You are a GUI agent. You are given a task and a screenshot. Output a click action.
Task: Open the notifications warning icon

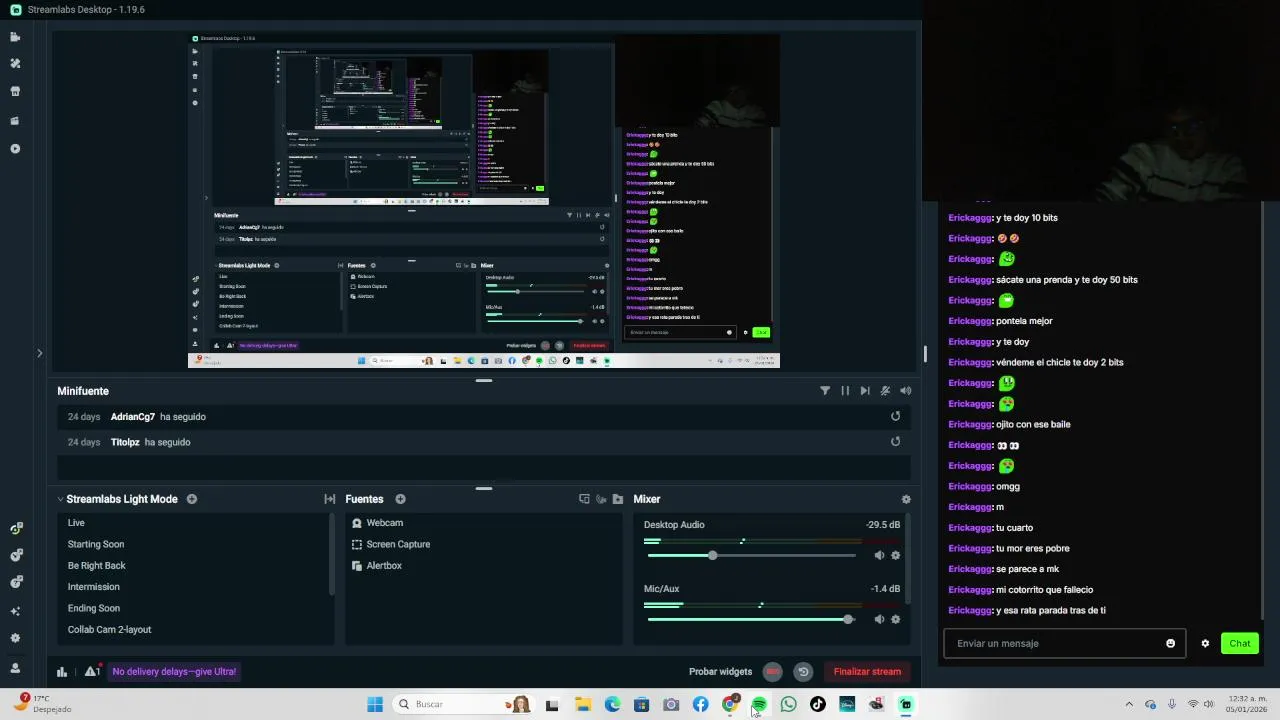tap(92, 672)
